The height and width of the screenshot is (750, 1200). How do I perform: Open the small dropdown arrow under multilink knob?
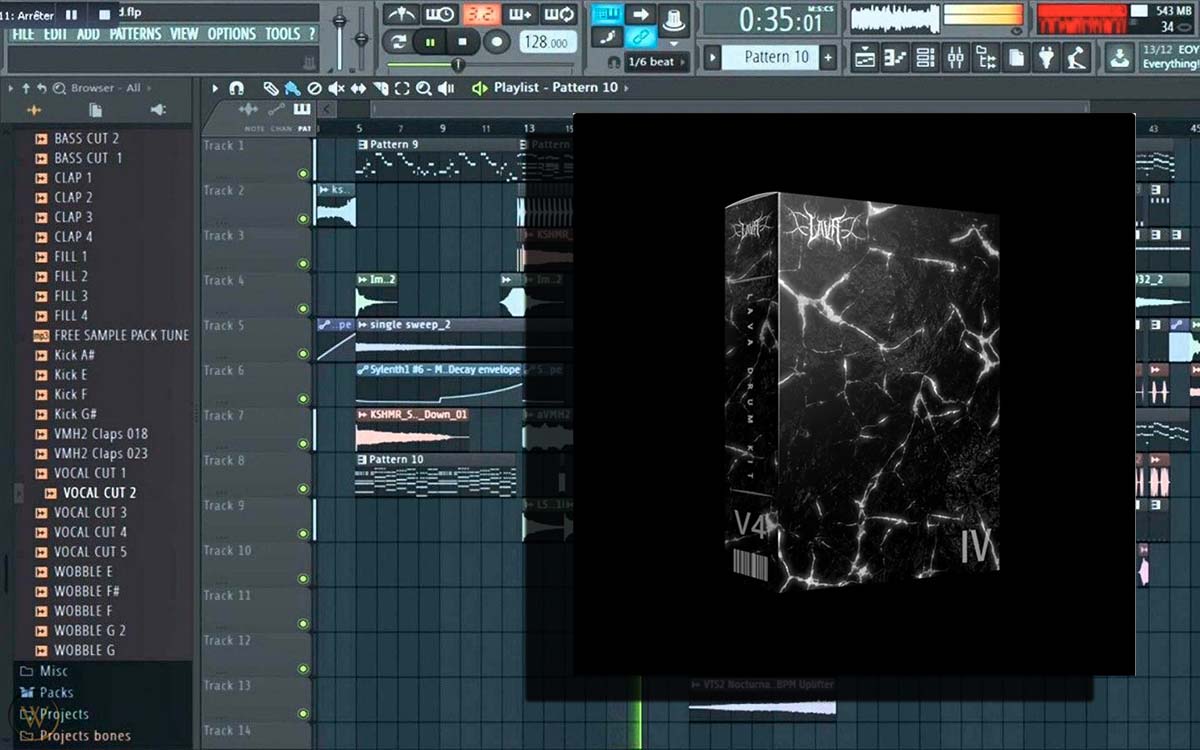point(673,44)
